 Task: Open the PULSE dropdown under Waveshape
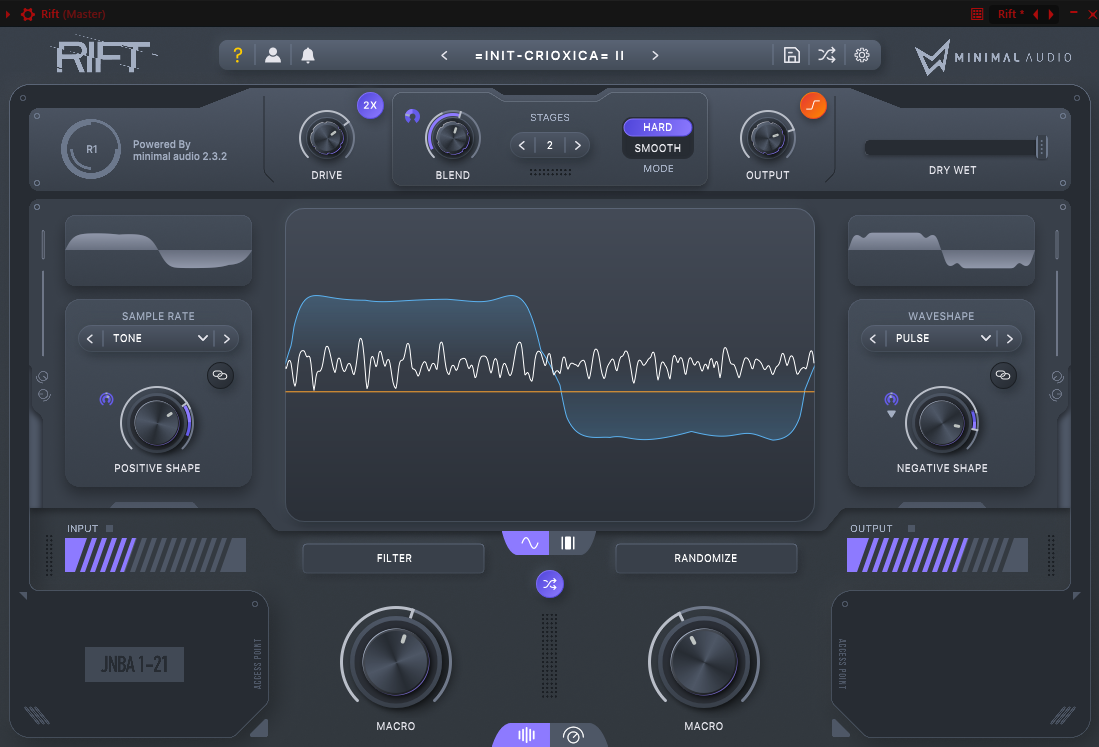point(943,338)
